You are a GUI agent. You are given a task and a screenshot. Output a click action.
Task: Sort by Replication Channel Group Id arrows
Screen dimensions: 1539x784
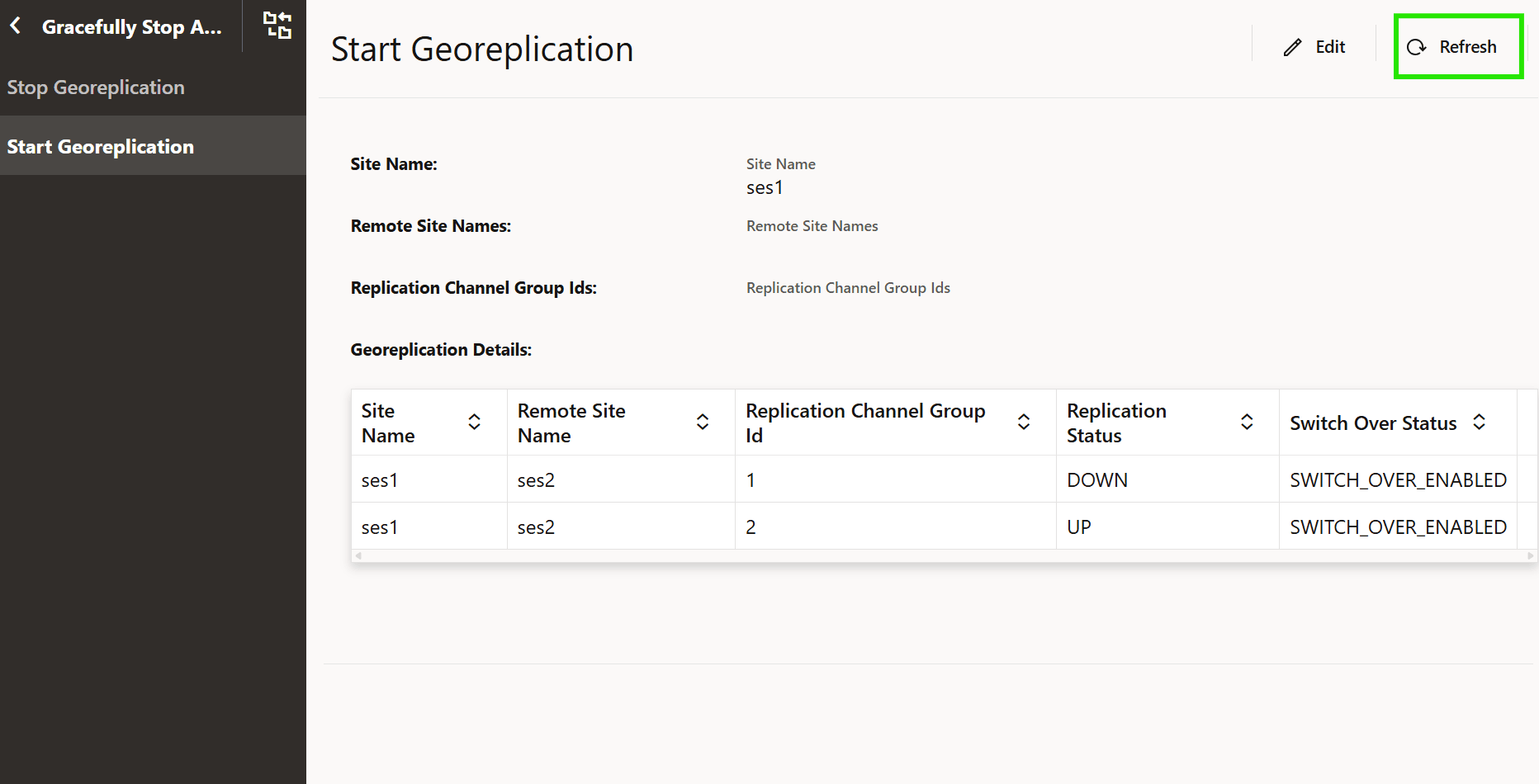tap(1024, 423)
